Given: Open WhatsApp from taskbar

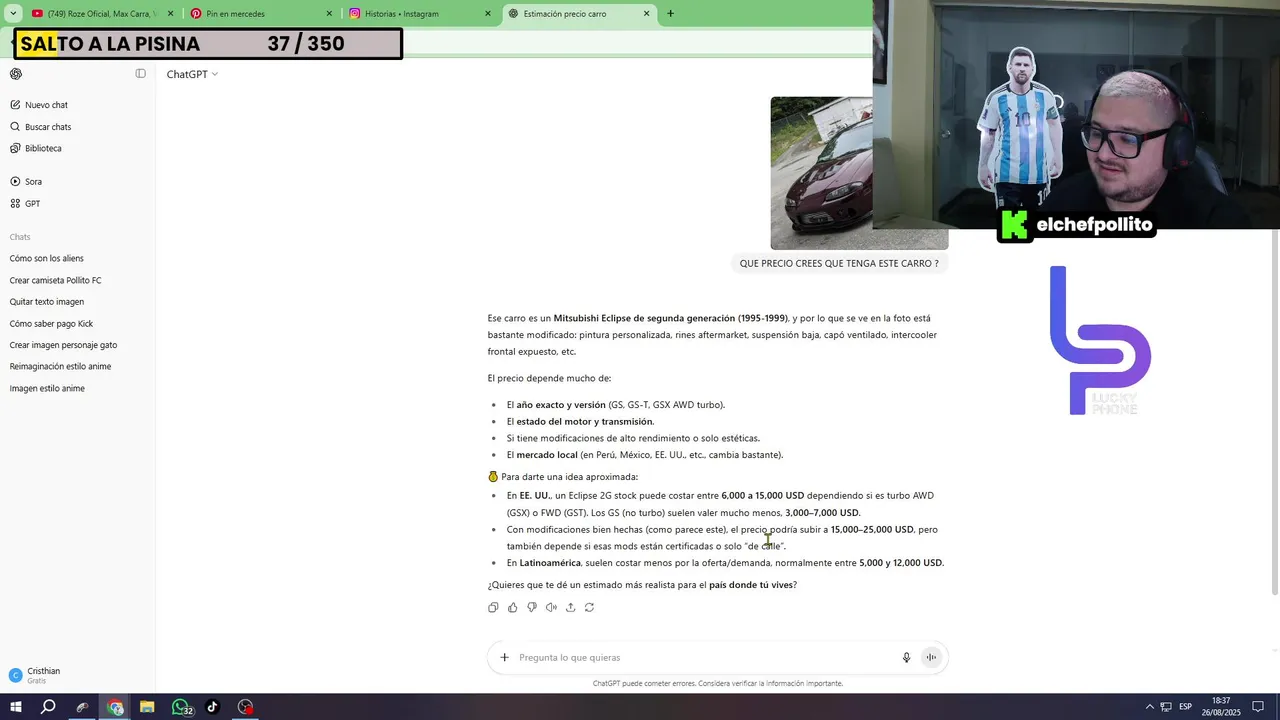Looking at the screenshot, I should 181,707.
